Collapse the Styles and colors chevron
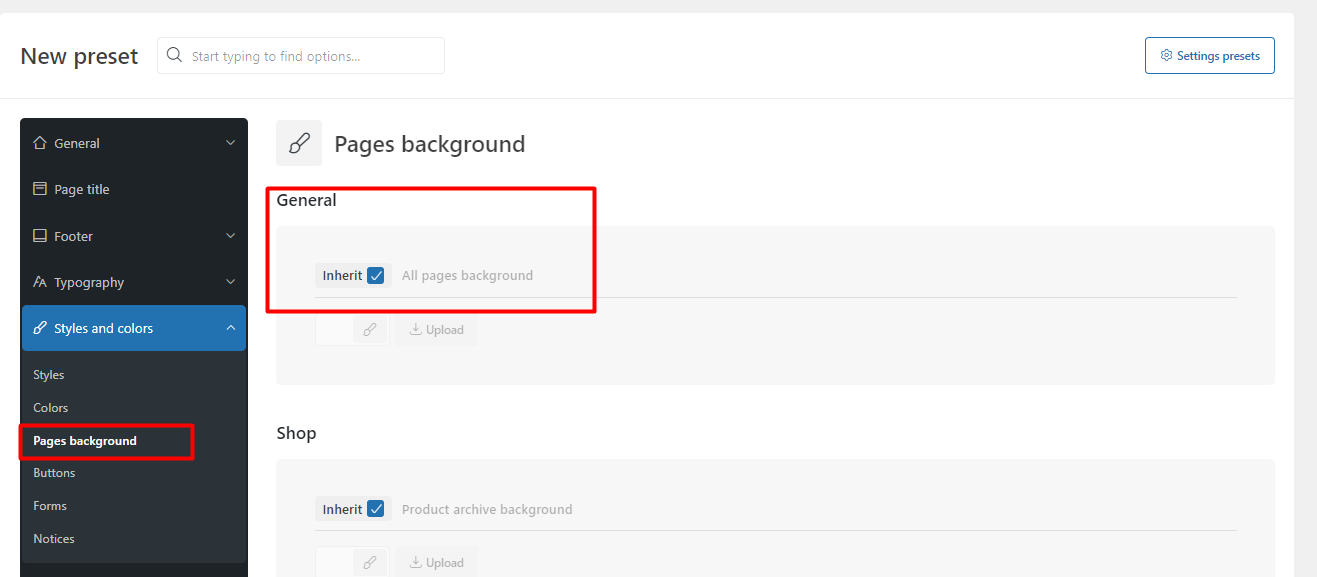Screen dimensions: 1317x577 231,328
